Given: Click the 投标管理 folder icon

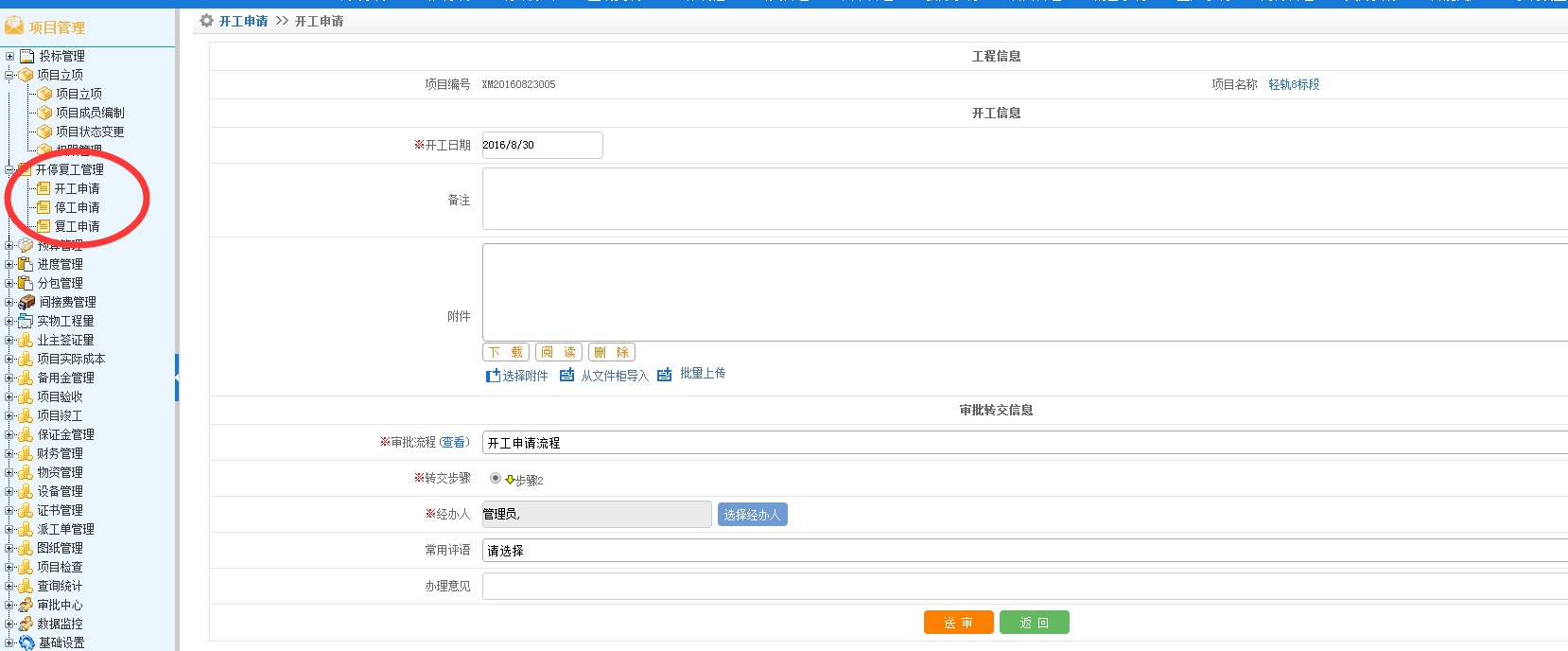Looking at the screenshot, I should 27,56.
